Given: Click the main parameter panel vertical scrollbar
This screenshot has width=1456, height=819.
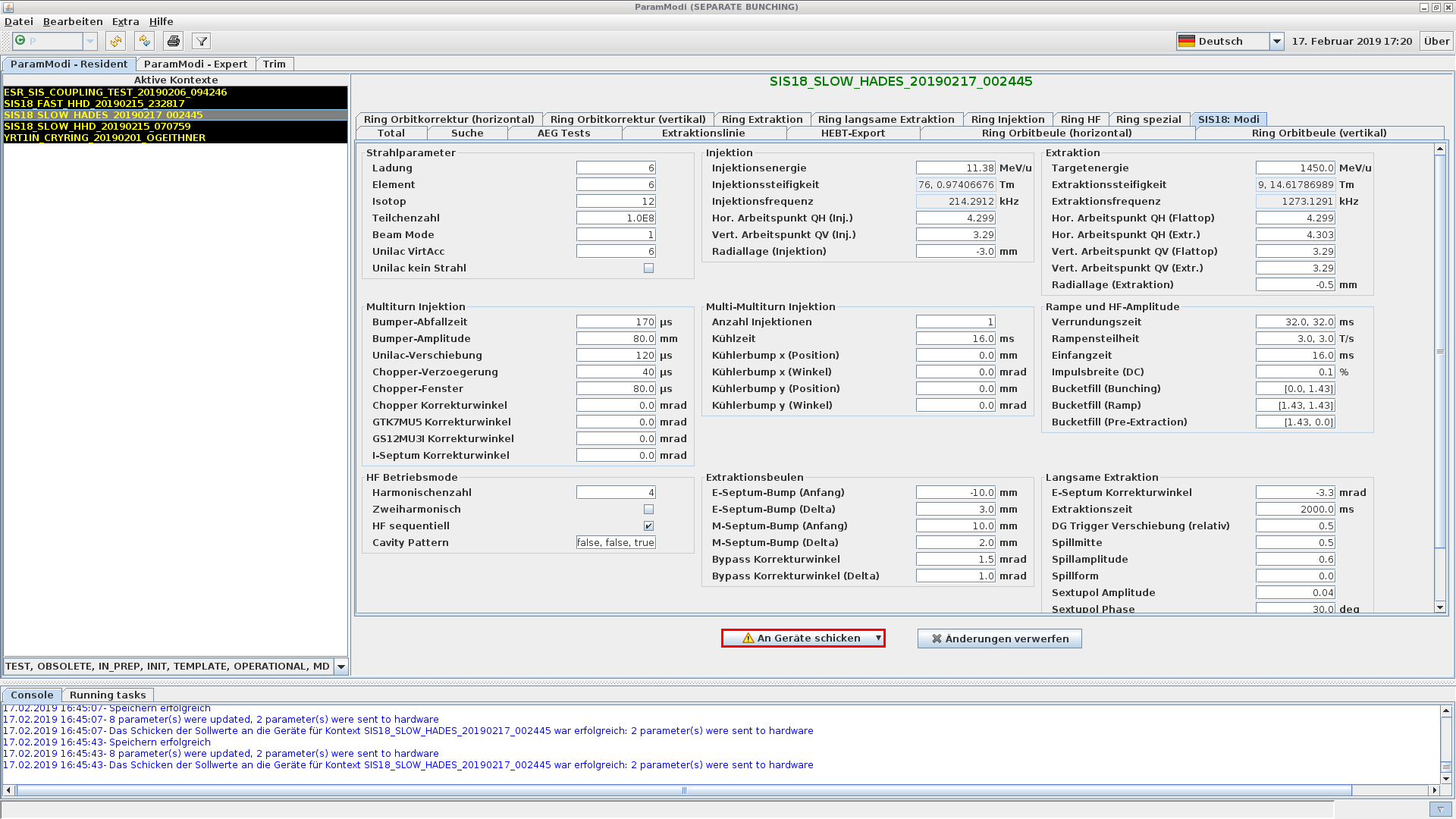Looking at the screenshot, I should pyautogui.click(x=1440, y=351).
